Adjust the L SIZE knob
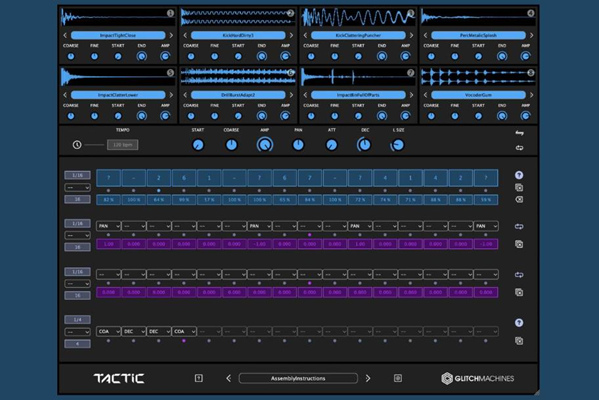 [398, 145]
